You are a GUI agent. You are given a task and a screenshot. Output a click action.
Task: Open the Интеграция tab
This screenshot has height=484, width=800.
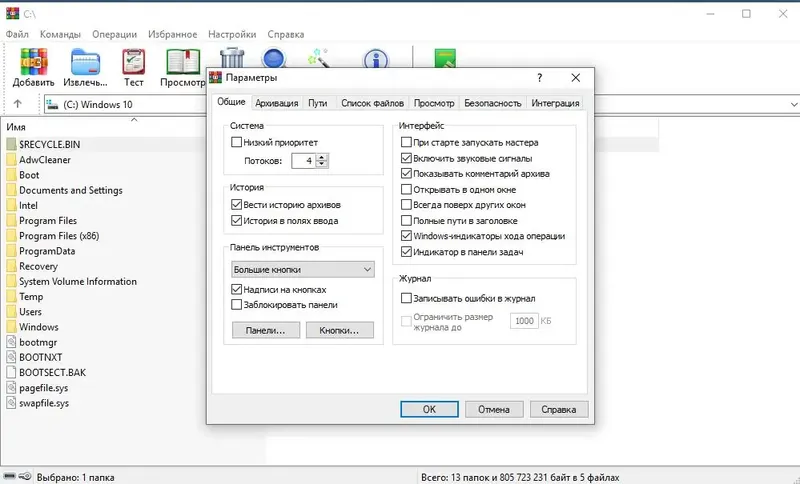point(555,103)
